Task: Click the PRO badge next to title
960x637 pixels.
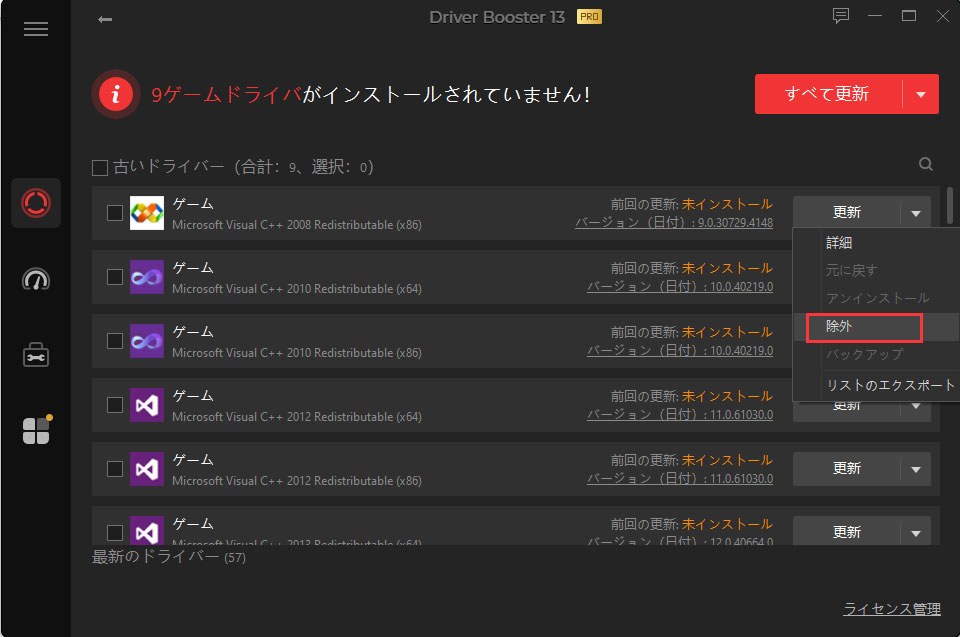Action: point(589,17)
